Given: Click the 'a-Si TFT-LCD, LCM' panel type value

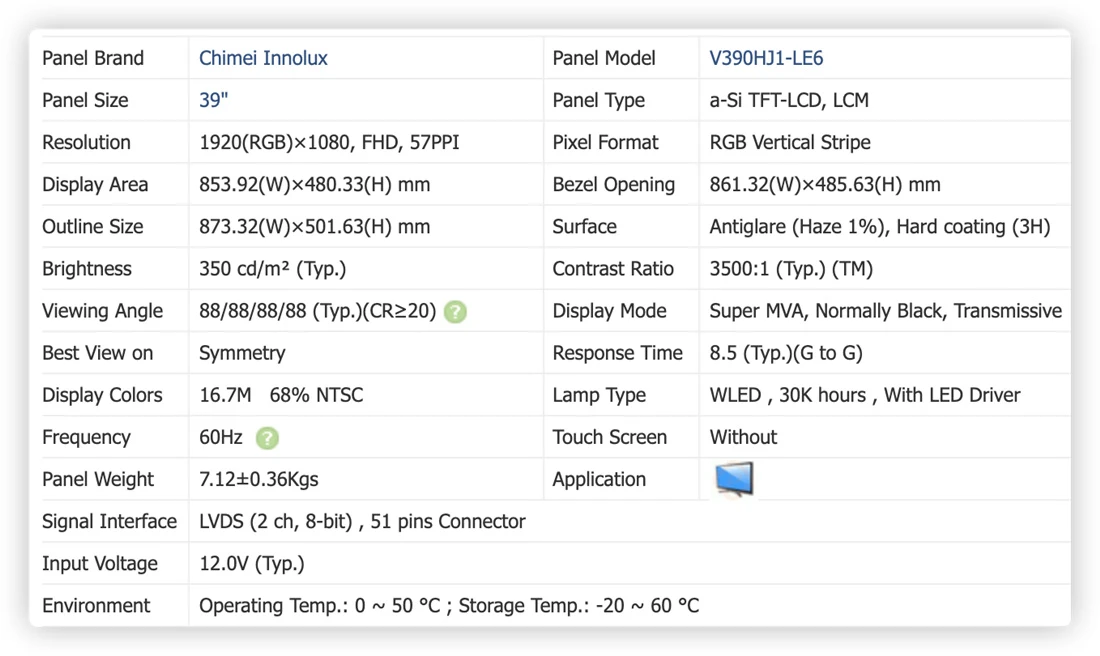Looking at the screenshot, I should [x=789, y=100].
